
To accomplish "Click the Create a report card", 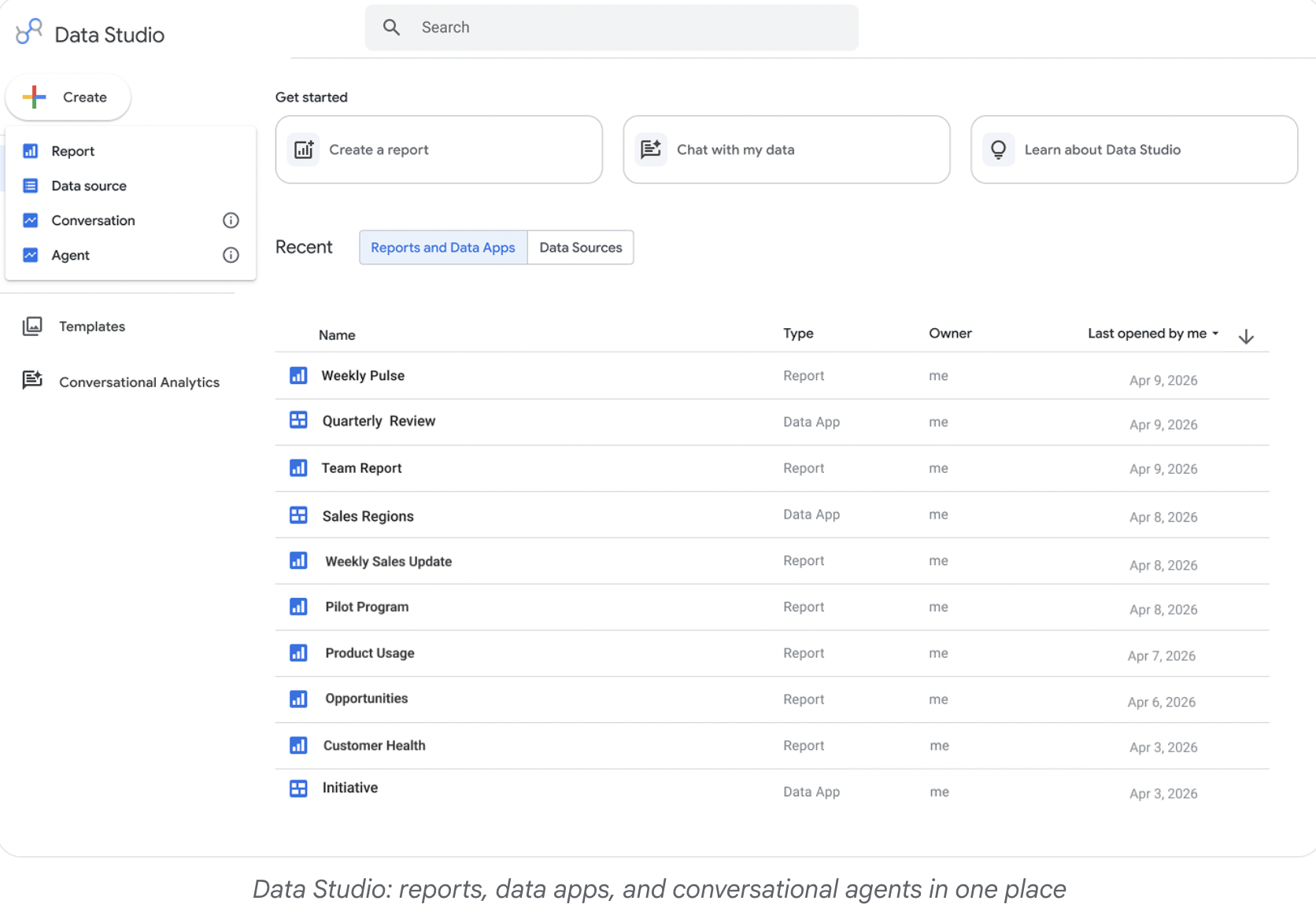I will click(x=439, y=149).
